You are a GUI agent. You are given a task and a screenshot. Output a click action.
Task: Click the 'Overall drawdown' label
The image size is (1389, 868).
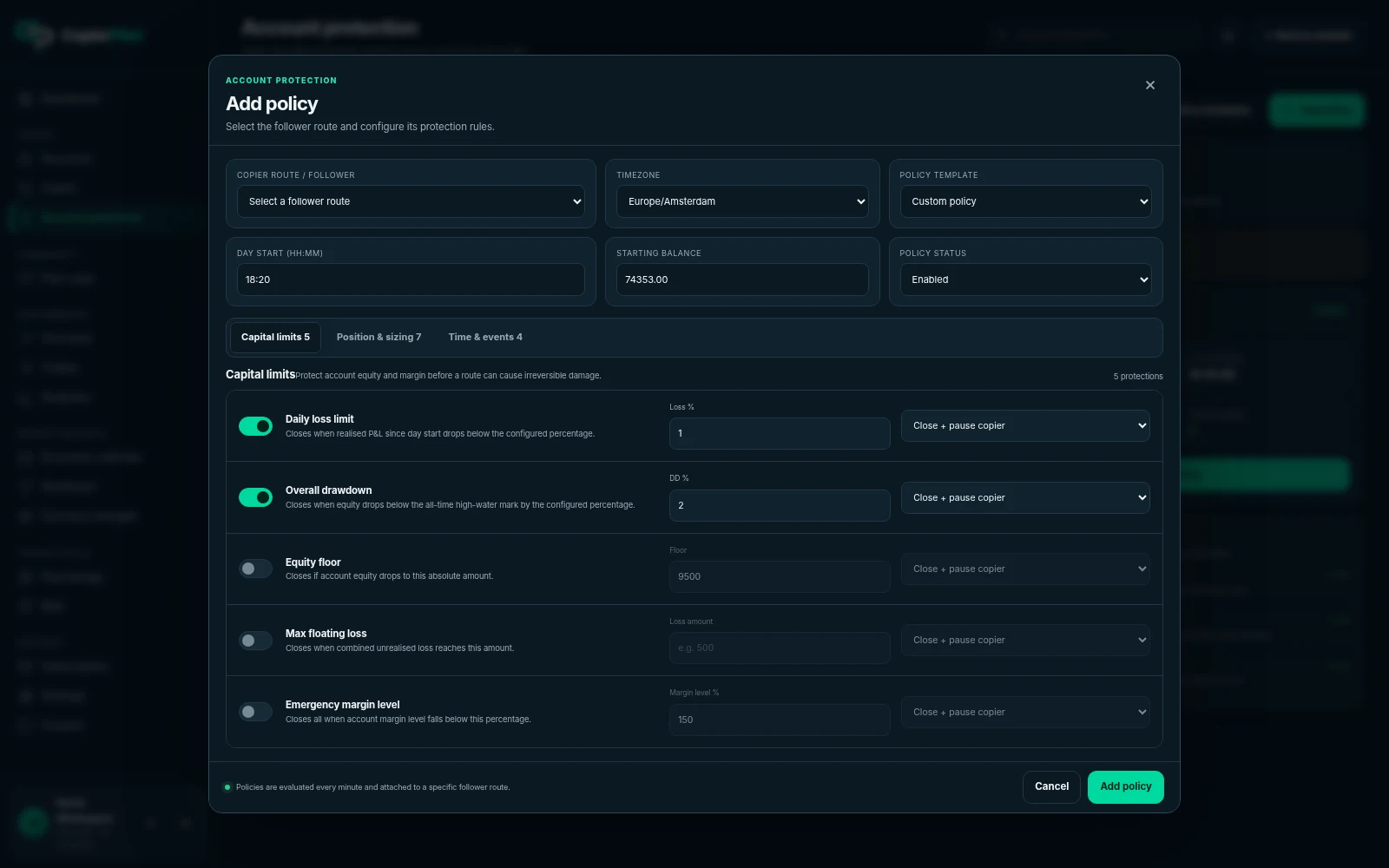[x=328, y=490]
